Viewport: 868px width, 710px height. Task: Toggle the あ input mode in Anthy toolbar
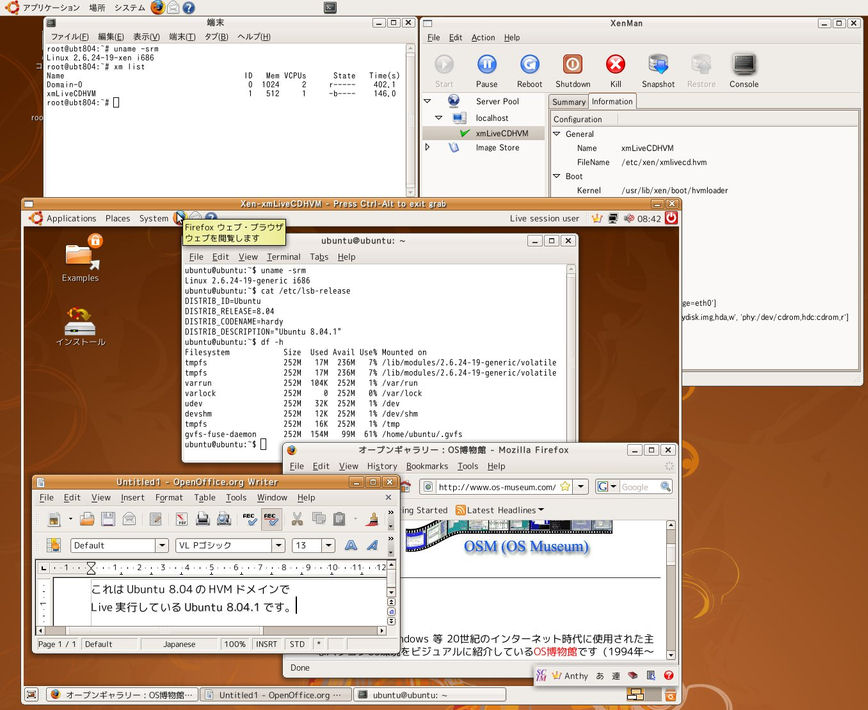(600, 675)
